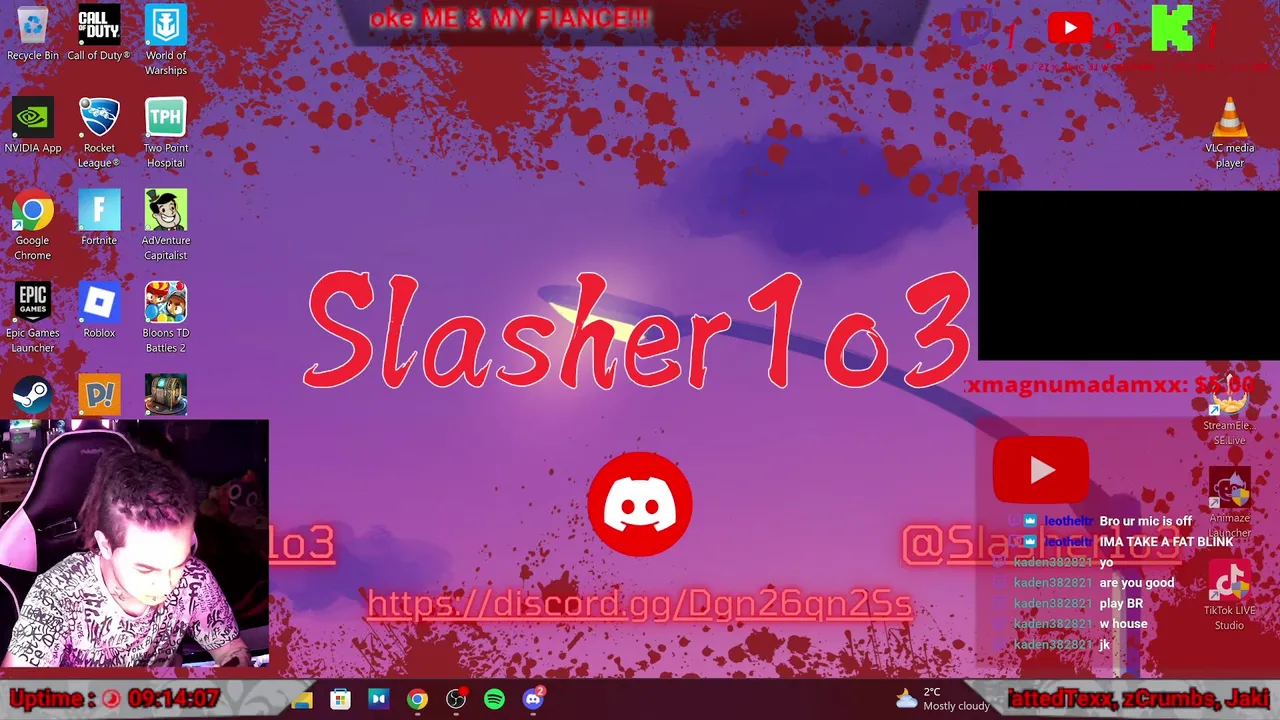Open the Recycle Bin desktop icon
The height and width of the screenshot is (720, 1280).
(x=32, y=34)
